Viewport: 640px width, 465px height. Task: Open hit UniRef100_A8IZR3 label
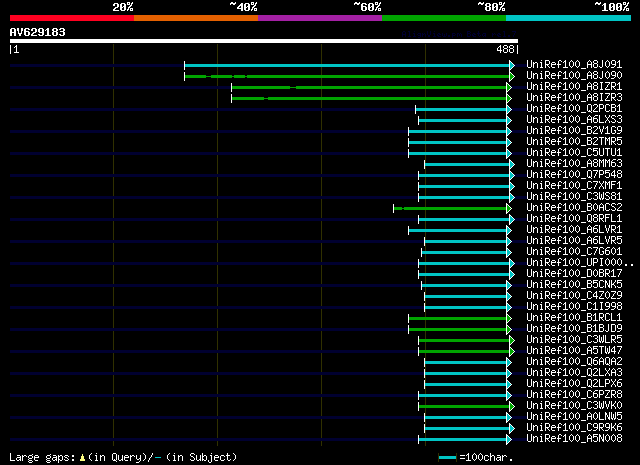574,97
